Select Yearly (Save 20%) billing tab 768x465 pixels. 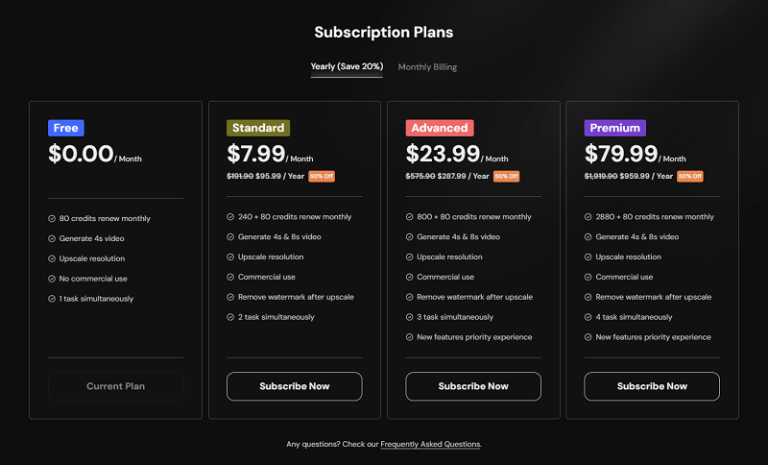pyautogui.click(x=346, y=67)
